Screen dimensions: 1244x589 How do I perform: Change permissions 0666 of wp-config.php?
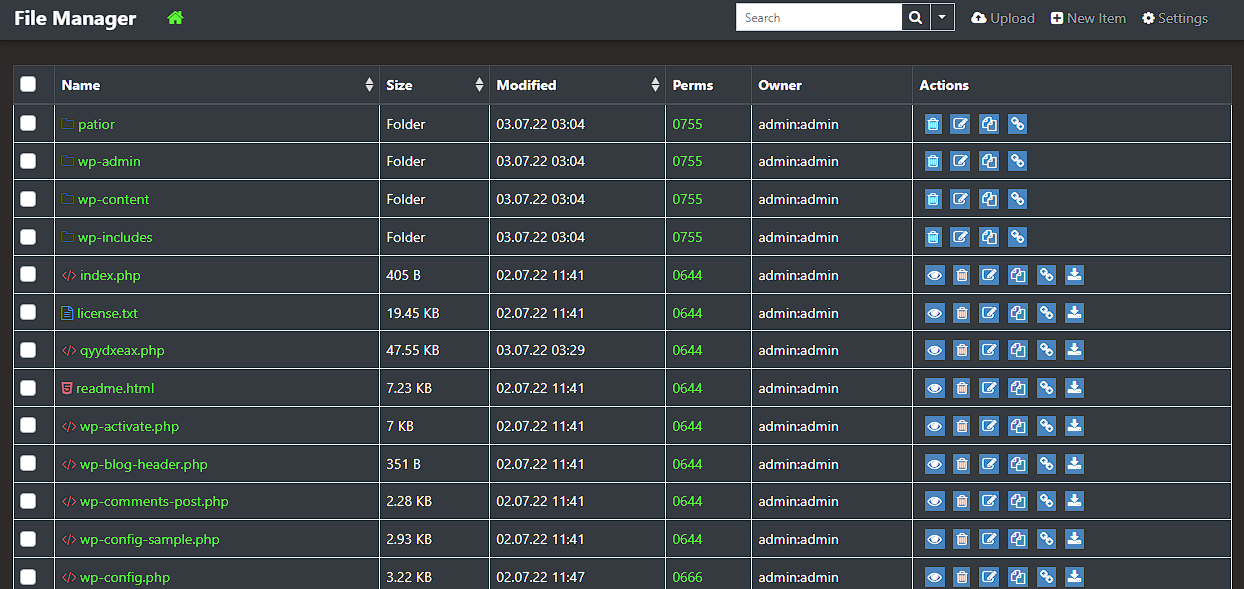pos(687,577)
